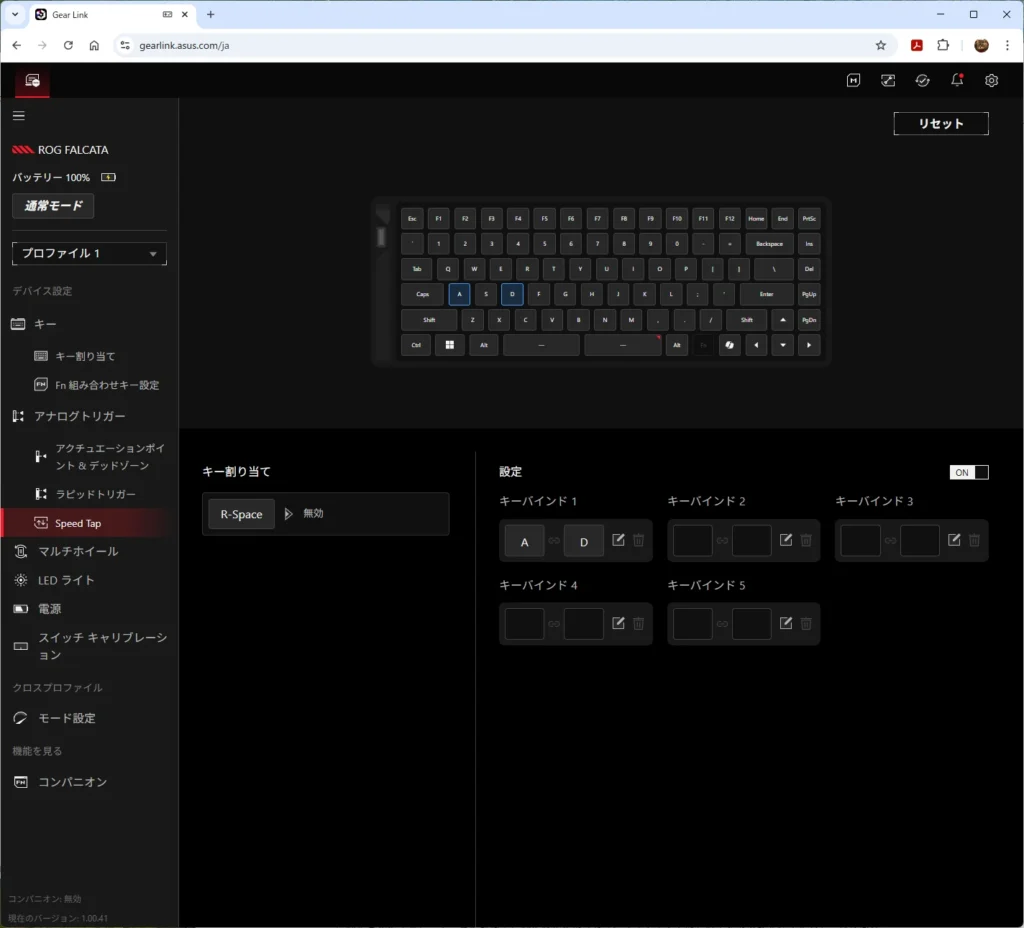
Task: Click the Adobe Acrobat extension icon
Action: [x=915, y=45]
